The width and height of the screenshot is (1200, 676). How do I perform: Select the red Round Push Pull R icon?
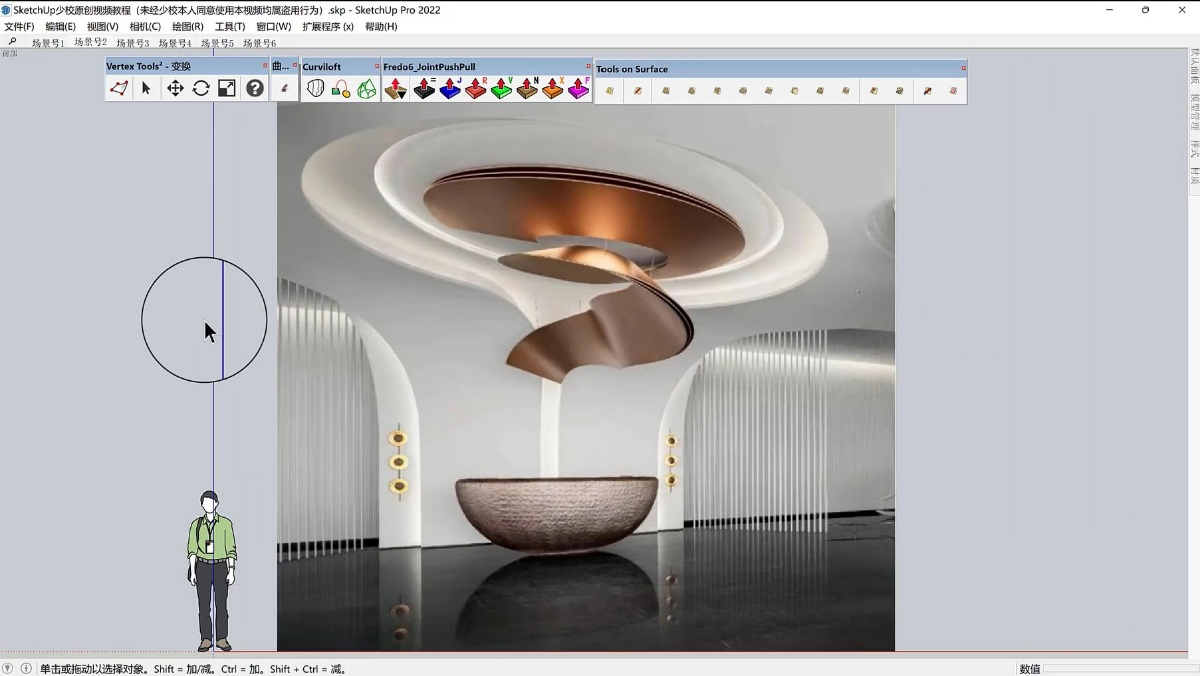476,89
